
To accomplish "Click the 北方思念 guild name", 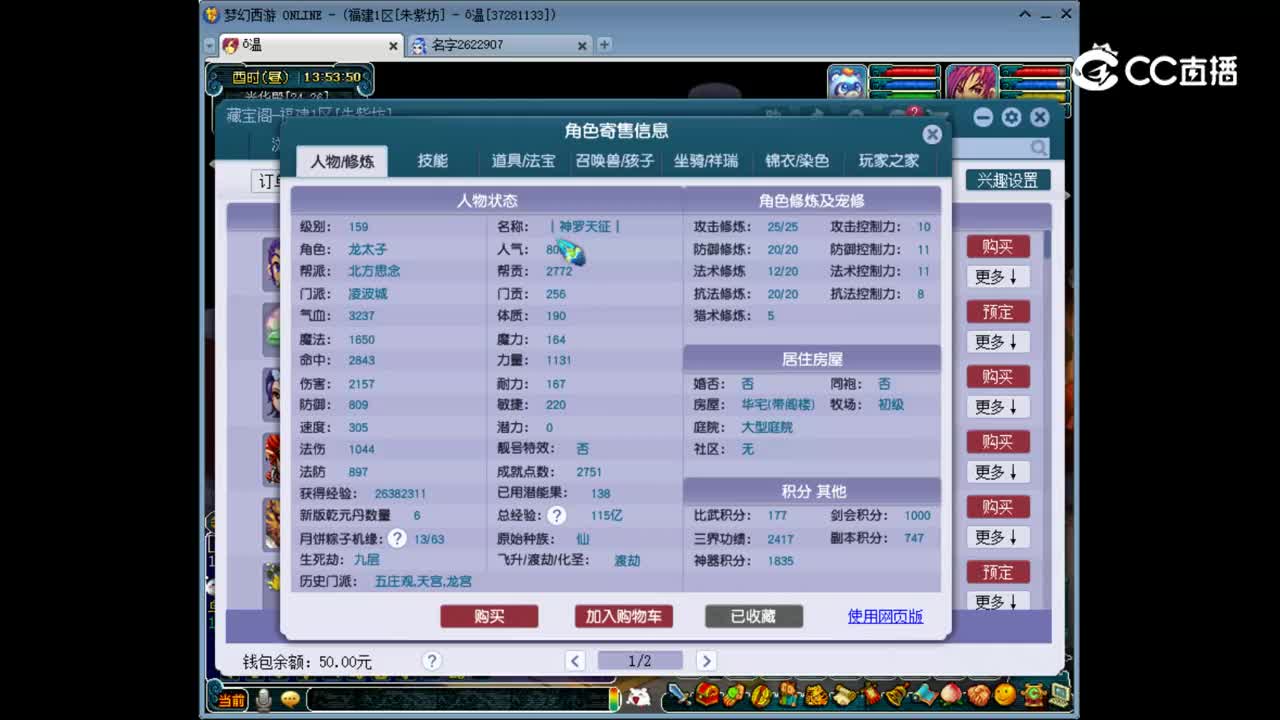I will 374,271.
